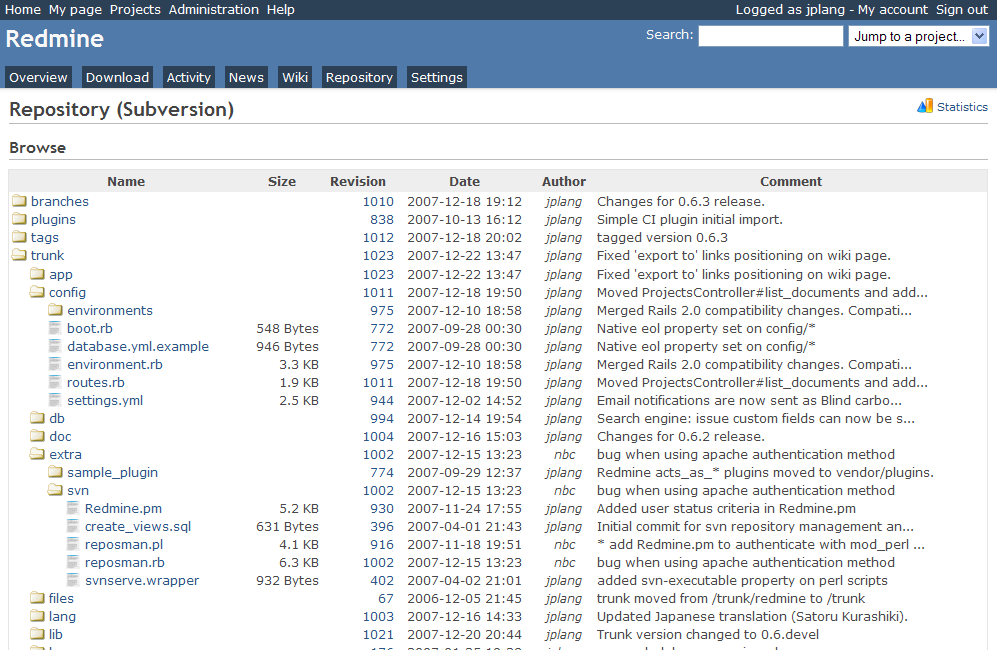Open the database.yml.example file

coord(138,346)
